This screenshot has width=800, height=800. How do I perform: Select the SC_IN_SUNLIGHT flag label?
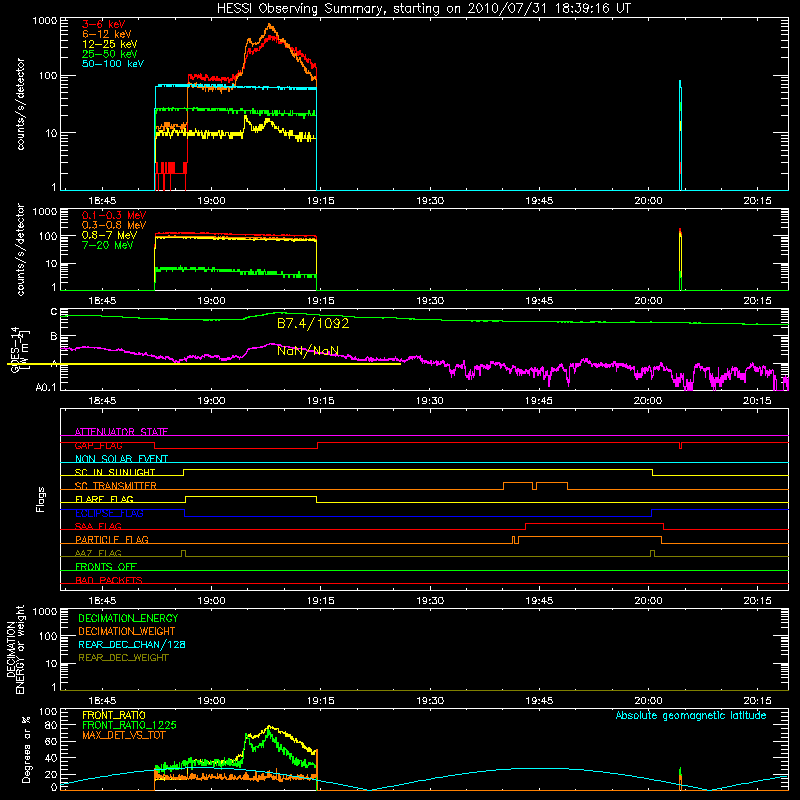click(x=114, y=472)
